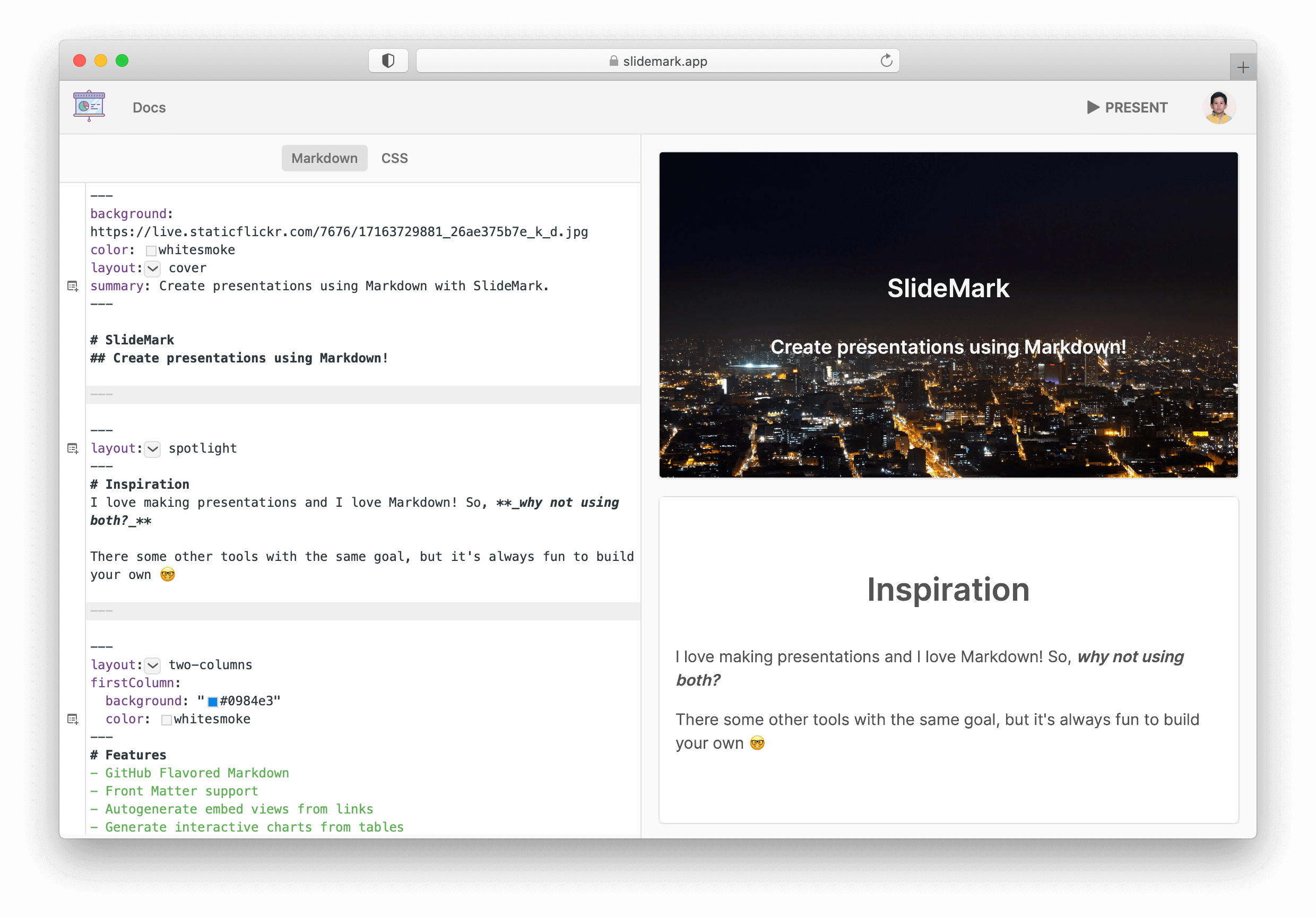
Task: Click the insert-slide icon beside the spotlight slide
Action: coord(73,449)
